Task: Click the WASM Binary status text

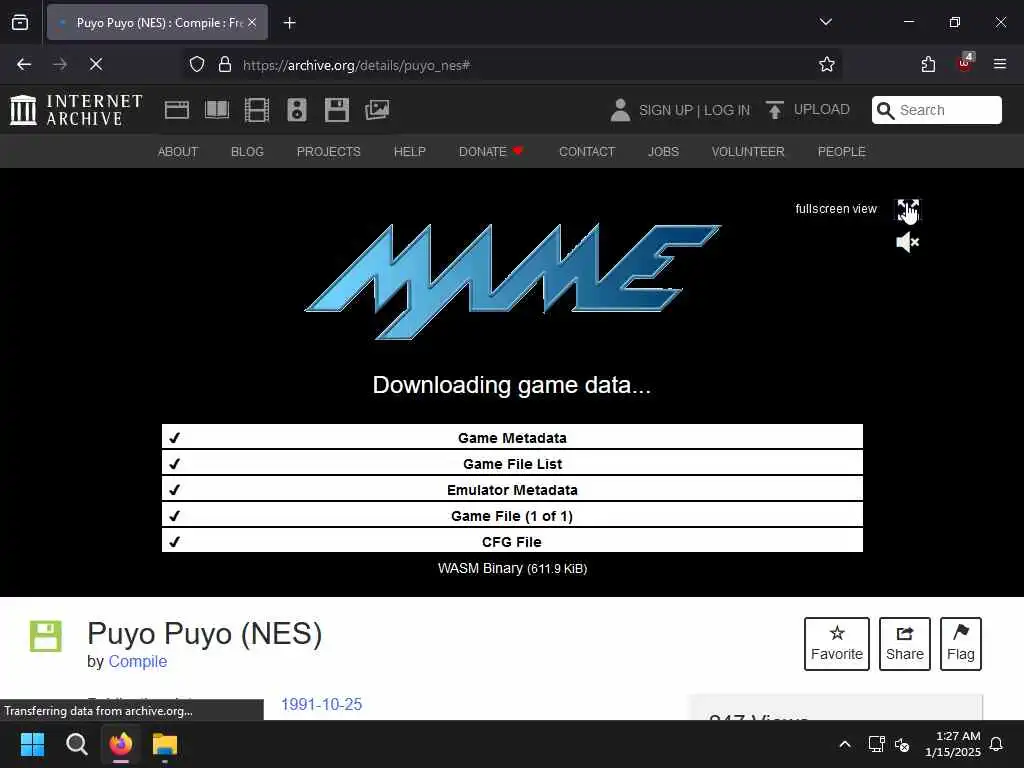Action: [x=512, y=568]
